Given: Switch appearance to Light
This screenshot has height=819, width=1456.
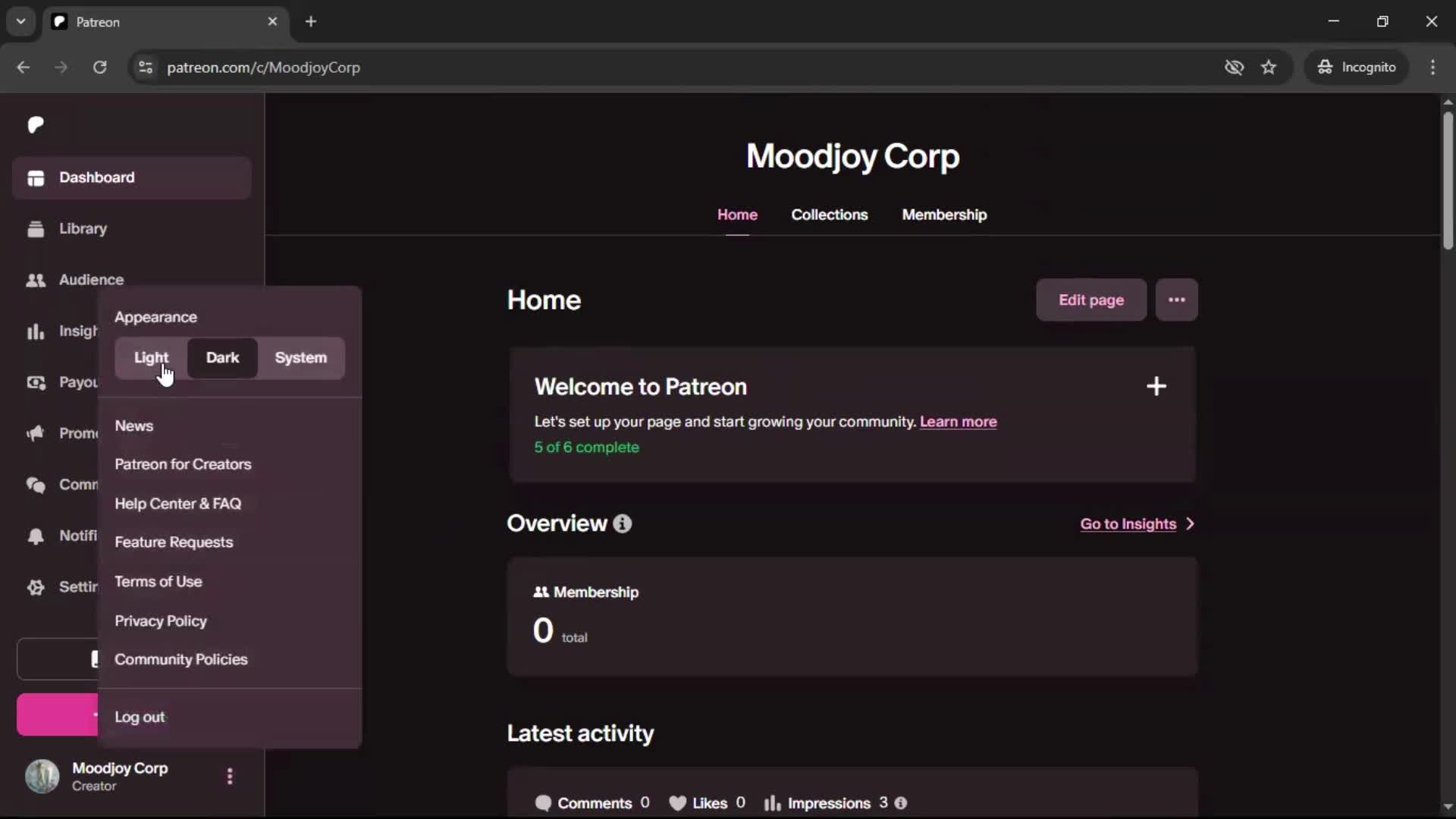Looking at the screenshot, I should [x=151, y=358].
